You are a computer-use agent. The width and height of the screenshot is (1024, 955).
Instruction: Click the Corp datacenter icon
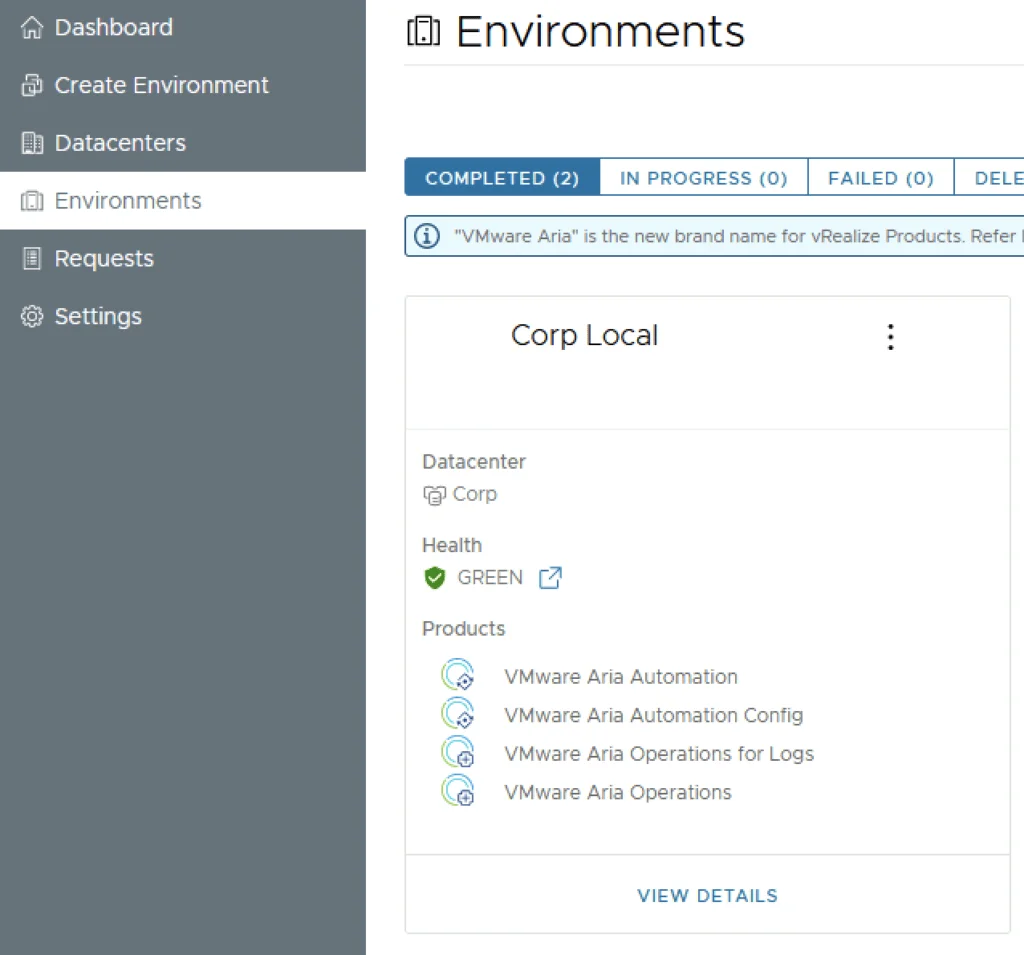434,495
